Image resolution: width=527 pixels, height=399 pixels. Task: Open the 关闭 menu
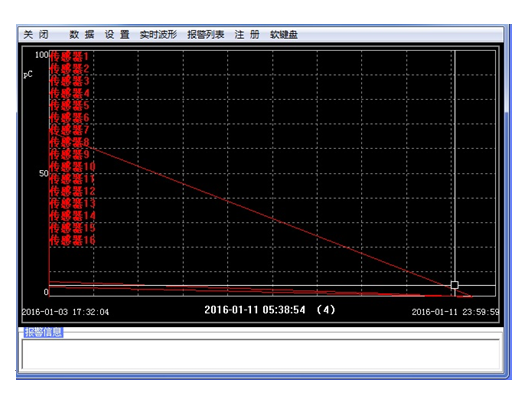point(36,34)
